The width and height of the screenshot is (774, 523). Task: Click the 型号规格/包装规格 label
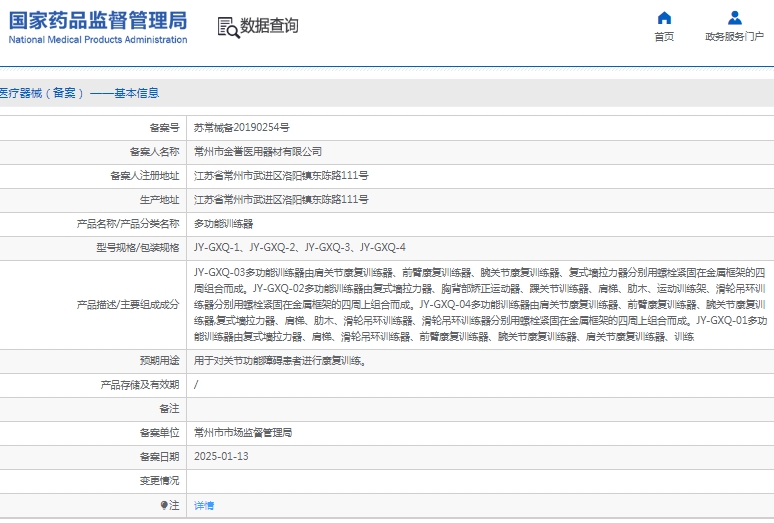(138, 248)
